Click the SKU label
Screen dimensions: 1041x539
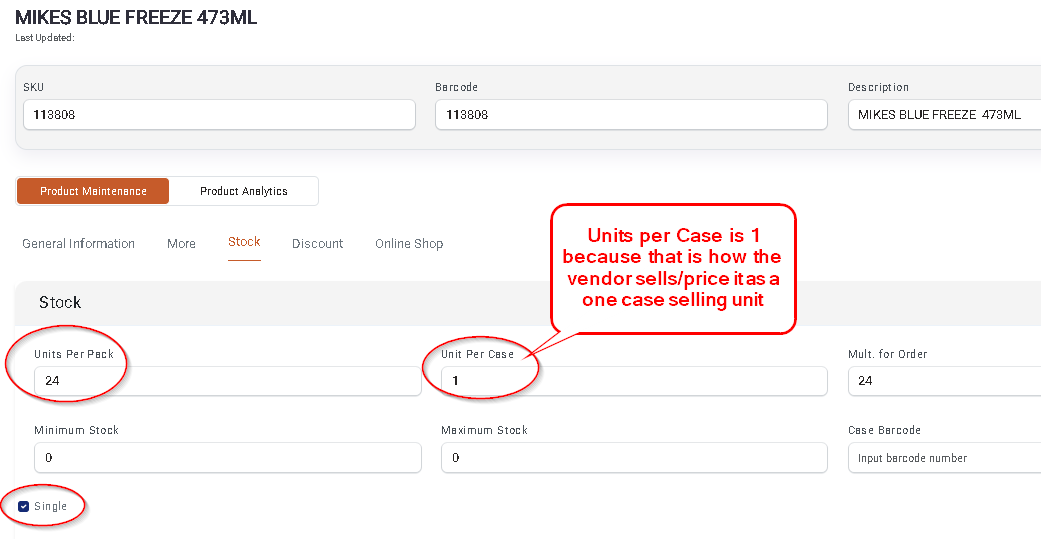[34, 87]
